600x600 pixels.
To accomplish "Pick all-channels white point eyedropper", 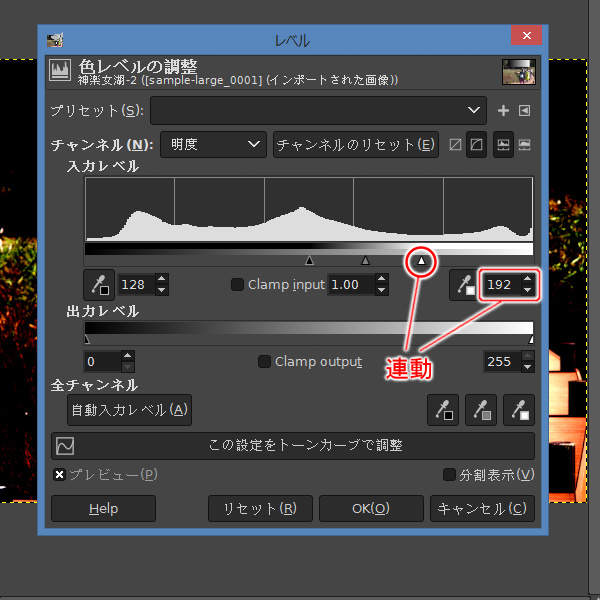I will coord(519,410).
